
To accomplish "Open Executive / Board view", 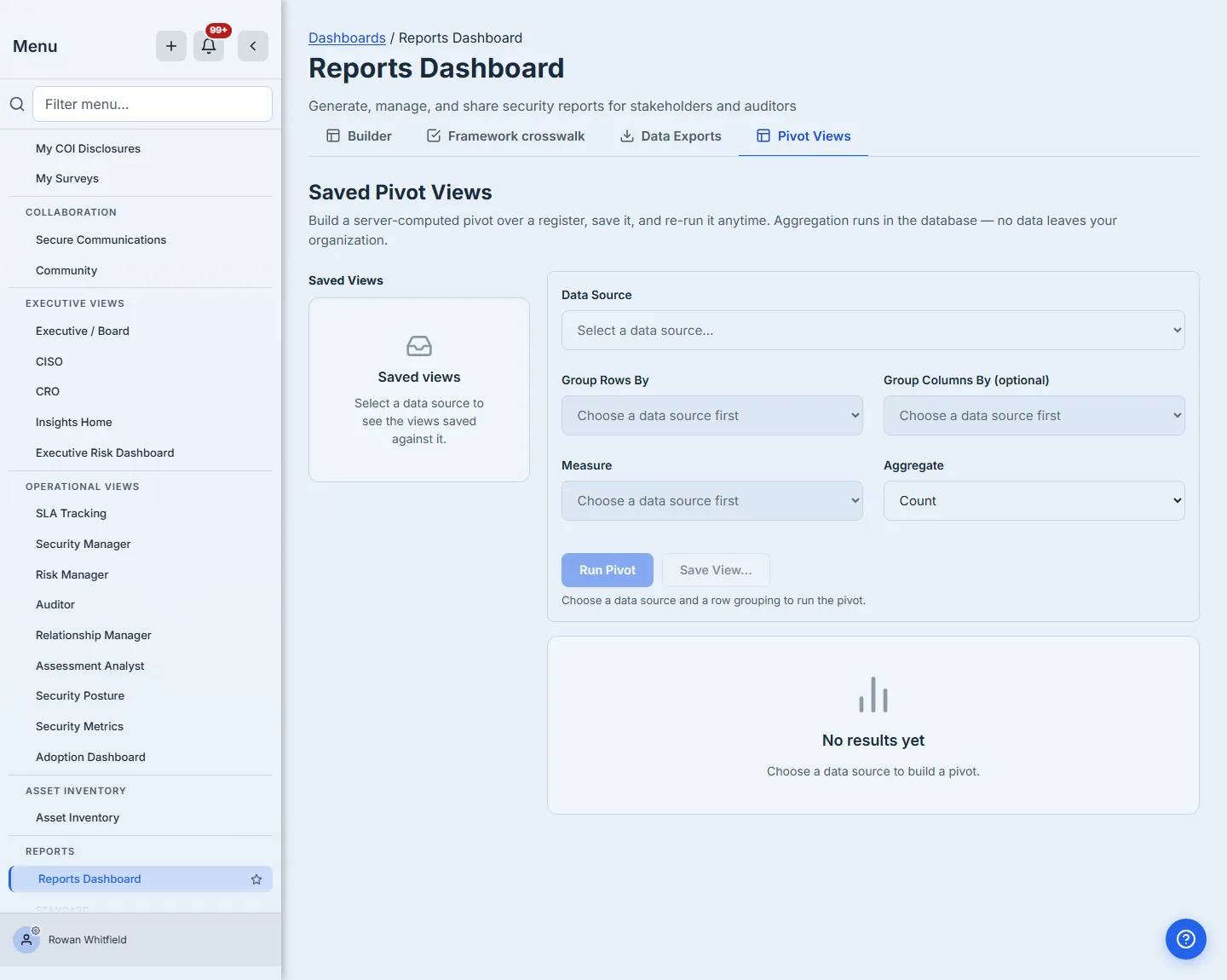I will coord(83,331).
